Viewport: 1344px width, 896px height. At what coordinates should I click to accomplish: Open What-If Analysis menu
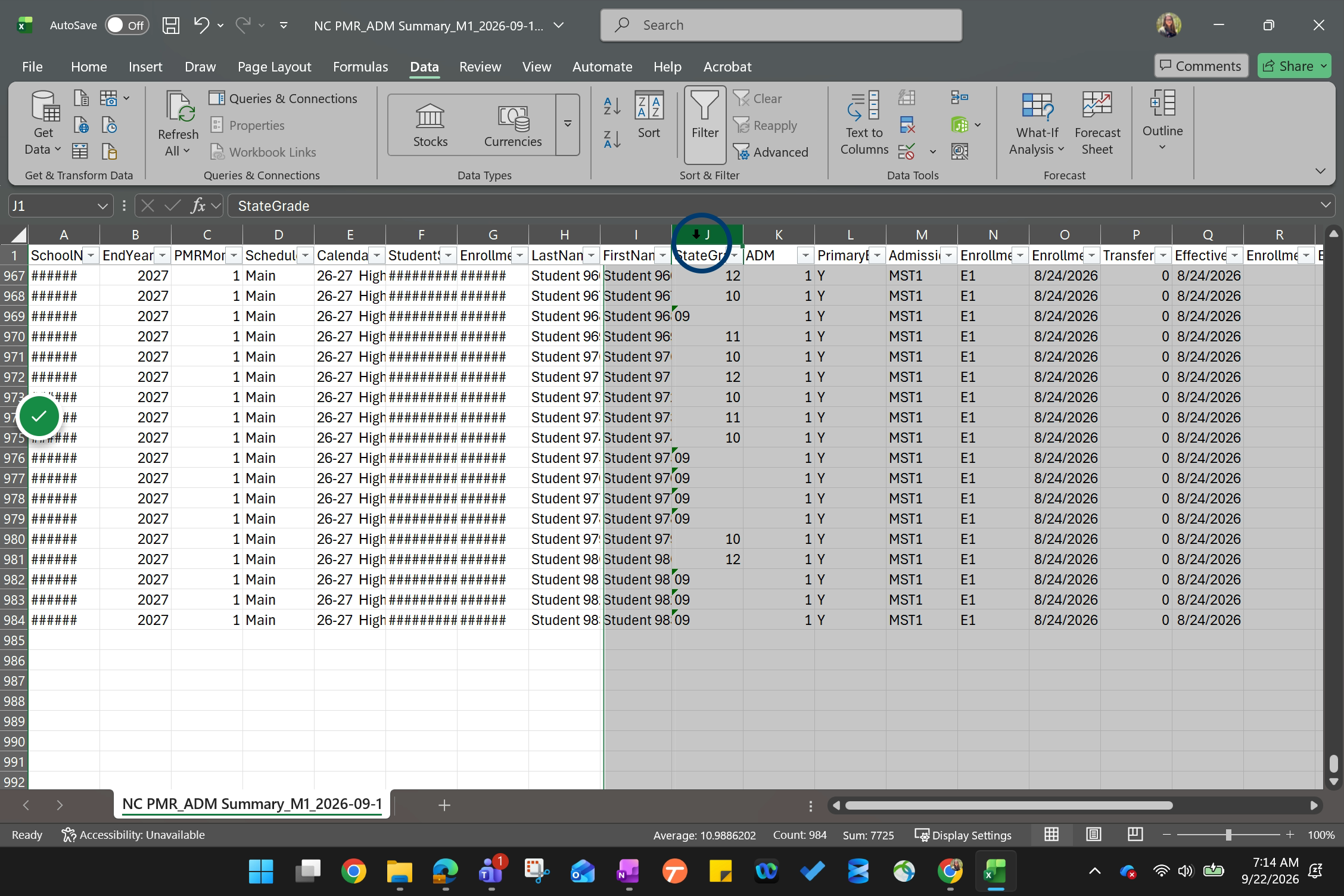pos(1037,123)
